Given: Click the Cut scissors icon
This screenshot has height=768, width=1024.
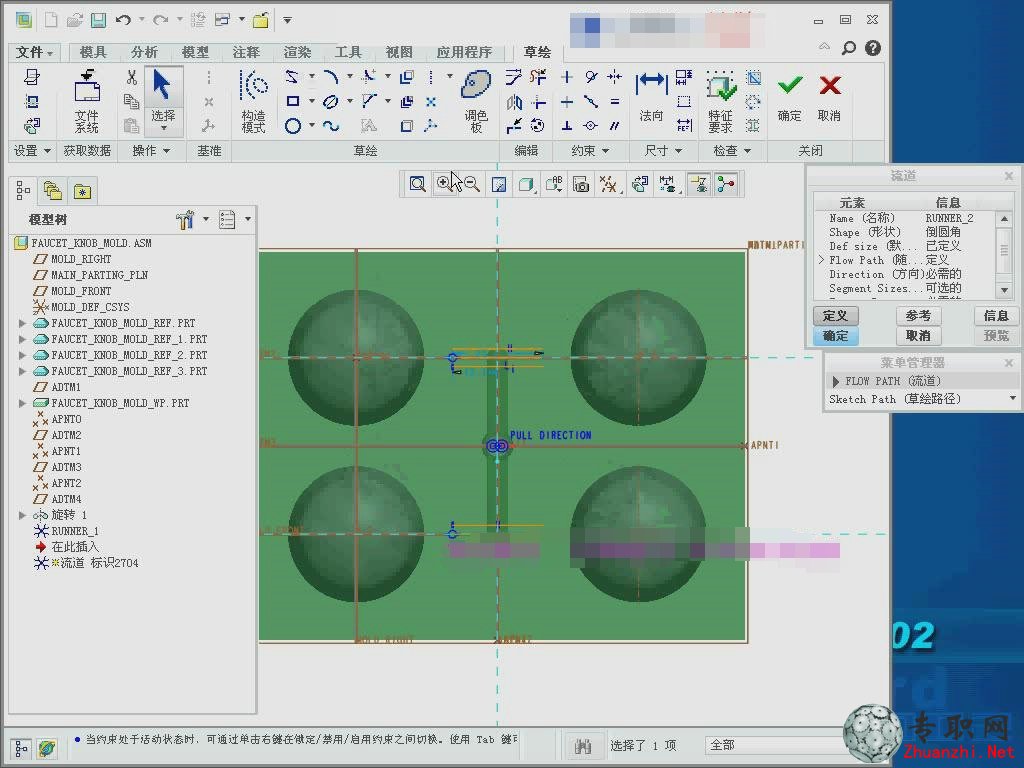Looking at the screenshot, I should point(131,77).
